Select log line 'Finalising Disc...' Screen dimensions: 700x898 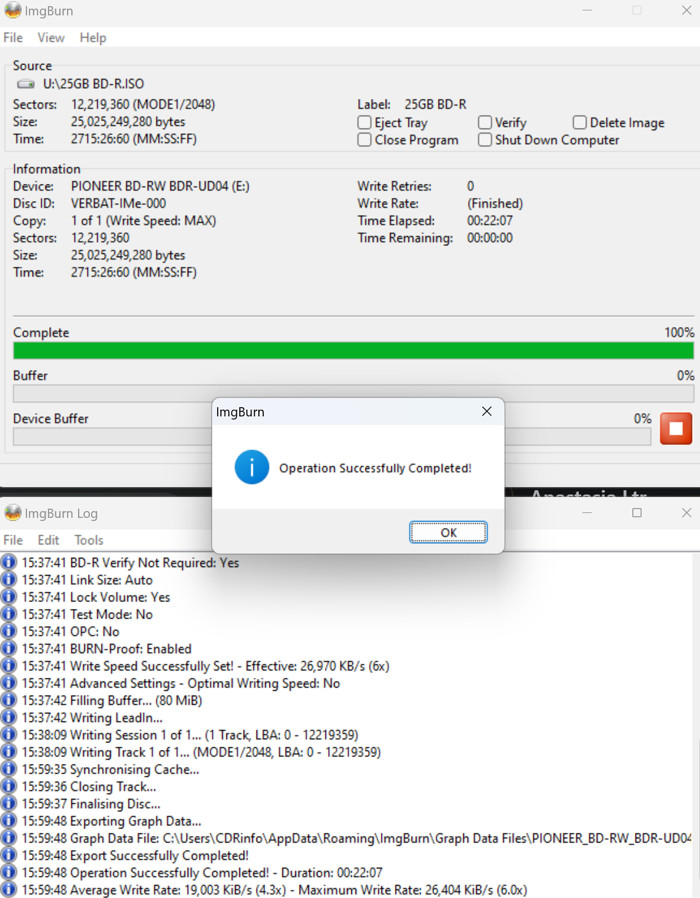91,804
